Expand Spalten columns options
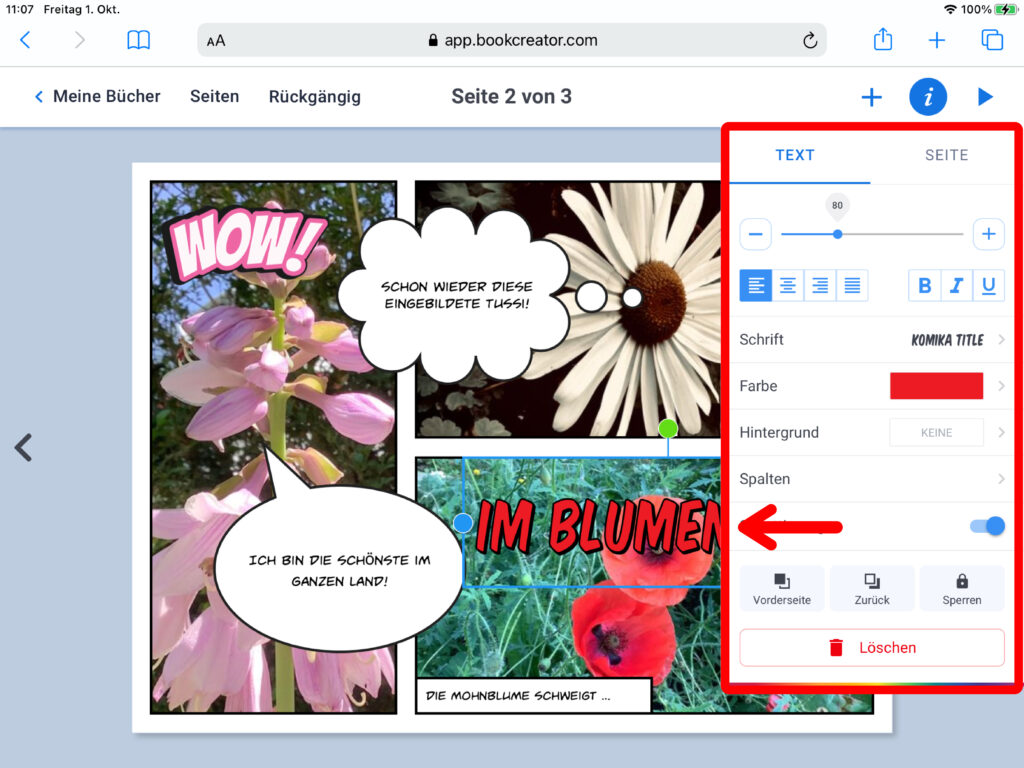Screen dimensions: 1024x768 point(870,479)
